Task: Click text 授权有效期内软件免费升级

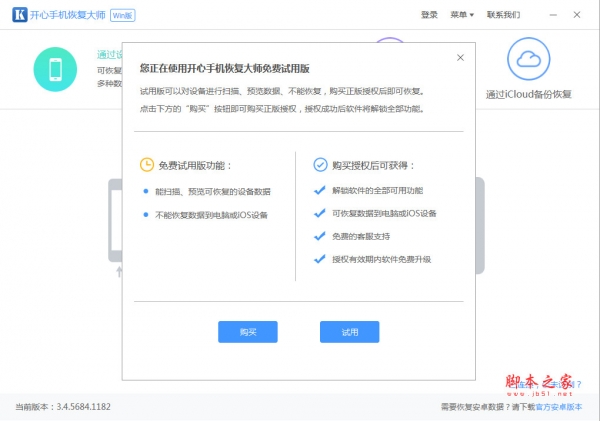Action: (x=382, y=259)
